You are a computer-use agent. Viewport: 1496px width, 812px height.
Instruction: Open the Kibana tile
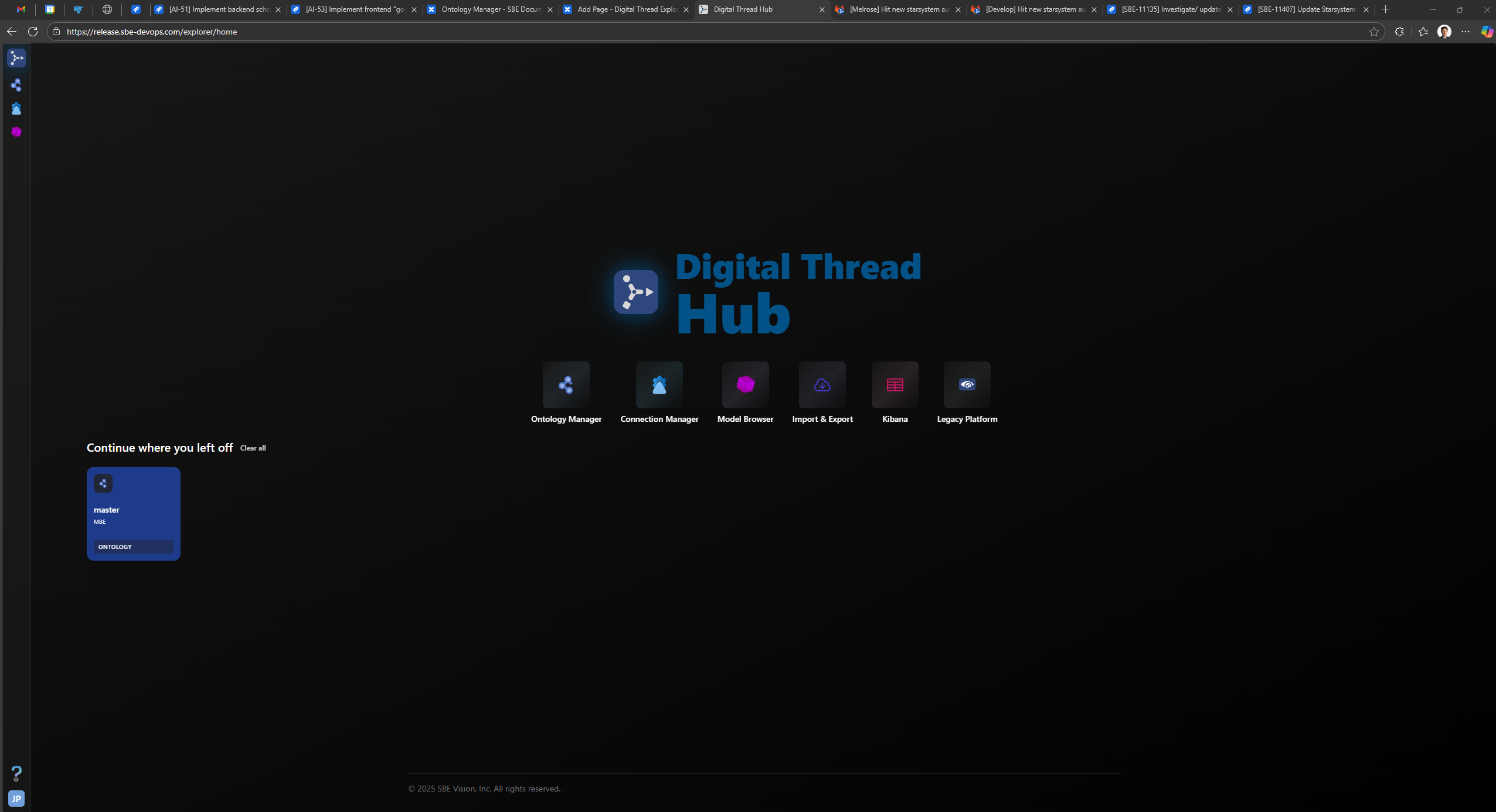click(895, 385)
